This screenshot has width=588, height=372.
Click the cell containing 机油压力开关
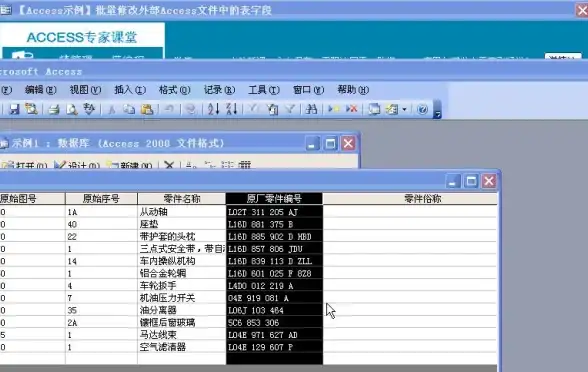[182, 298]
